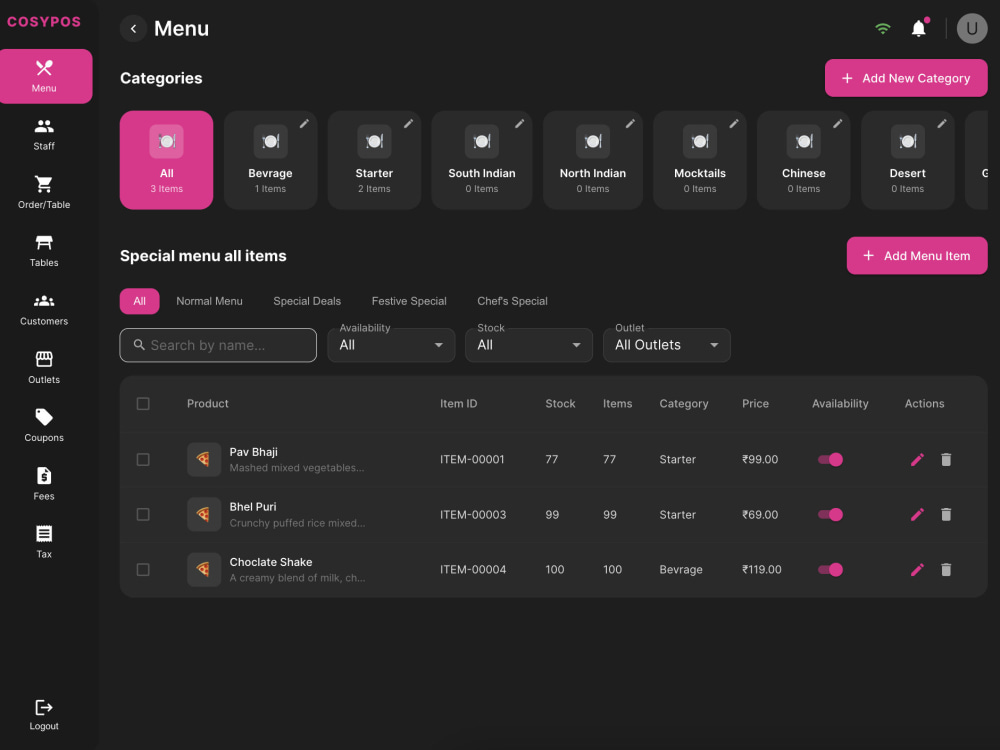1000x750 pixels.
Task: Delete the Pav Bhaji item
Action: click(946, 459)
